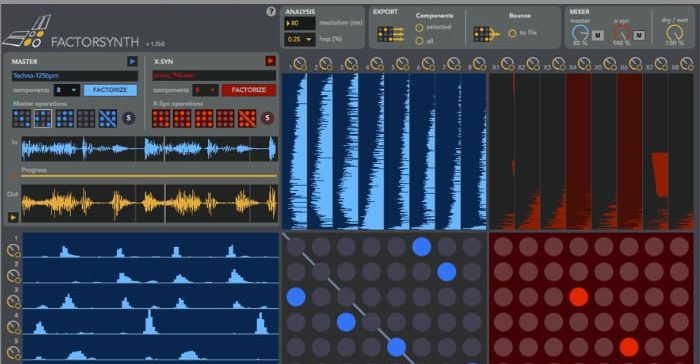Click the knob icon beside activation row 4
Image resolution: width=700 pixels, height=364 pixels.
pyautogui.click(x=13, y=328)
